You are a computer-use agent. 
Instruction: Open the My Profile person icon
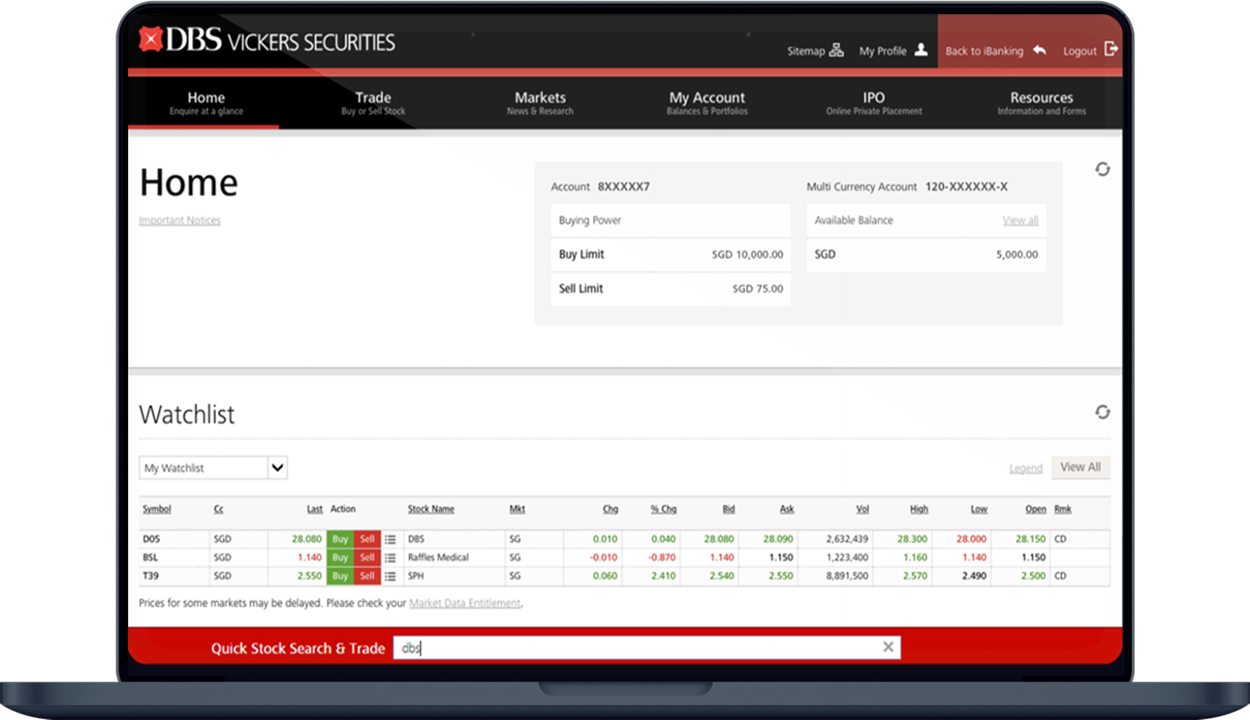click(921, 50)
